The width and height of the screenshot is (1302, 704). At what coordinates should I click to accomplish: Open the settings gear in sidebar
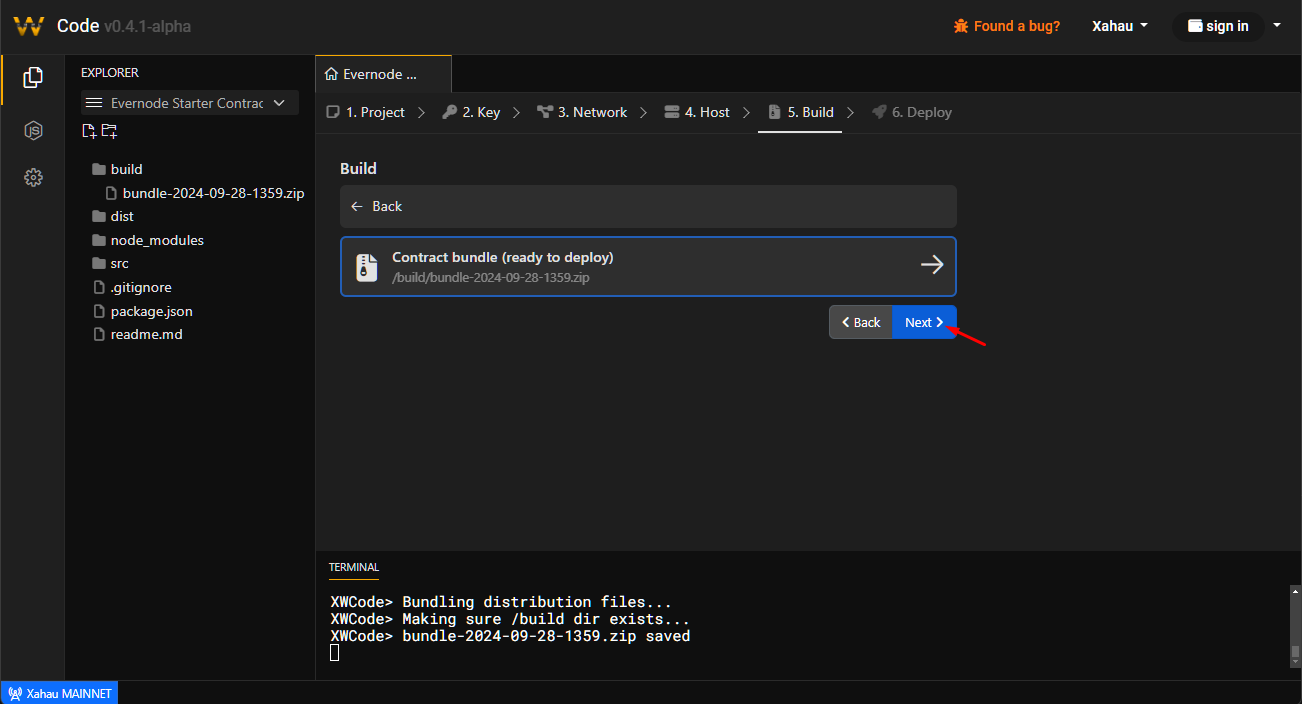click(x=33, y=178)
